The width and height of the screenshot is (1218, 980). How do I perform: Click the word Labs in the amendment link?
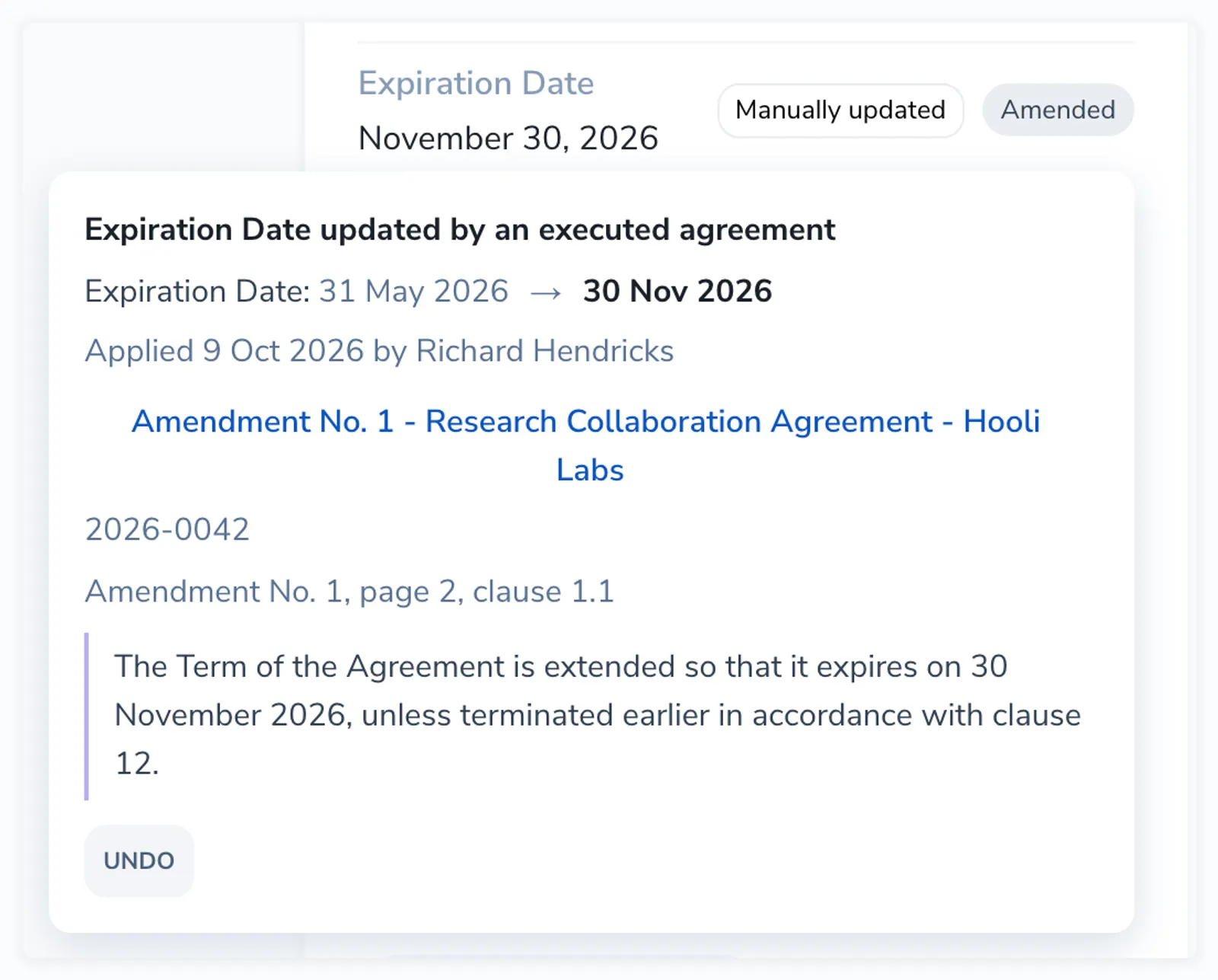tap(590, 470)
